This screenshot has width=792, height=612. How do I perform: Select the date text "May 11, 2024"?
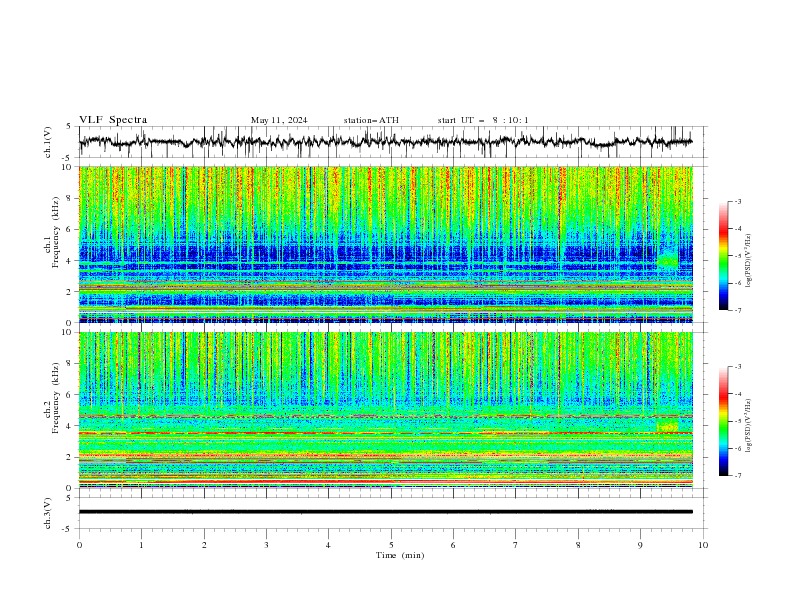point(279,120)
